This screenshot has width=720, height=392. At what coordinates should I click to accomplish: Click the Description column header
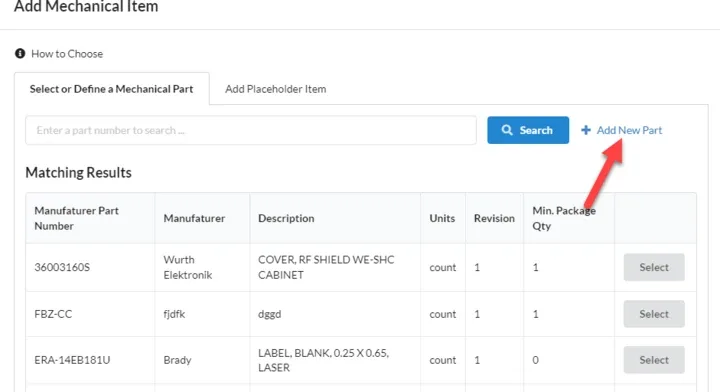pos(286,218)
